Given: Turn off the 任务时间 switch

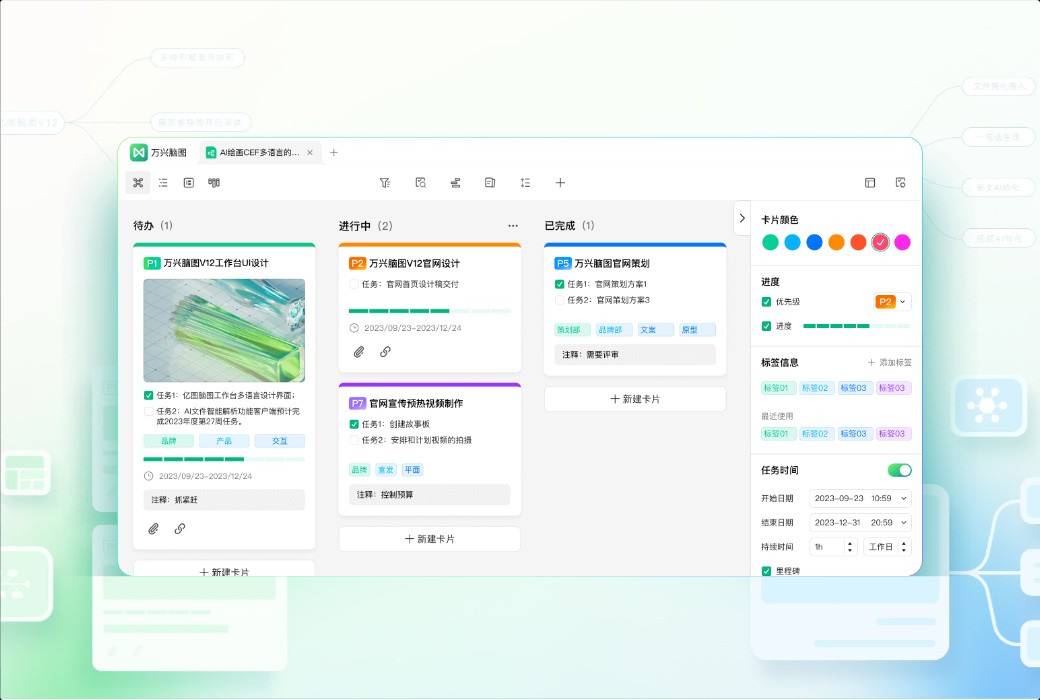Looking at the screenshot, I should click(x=899, y=469).
